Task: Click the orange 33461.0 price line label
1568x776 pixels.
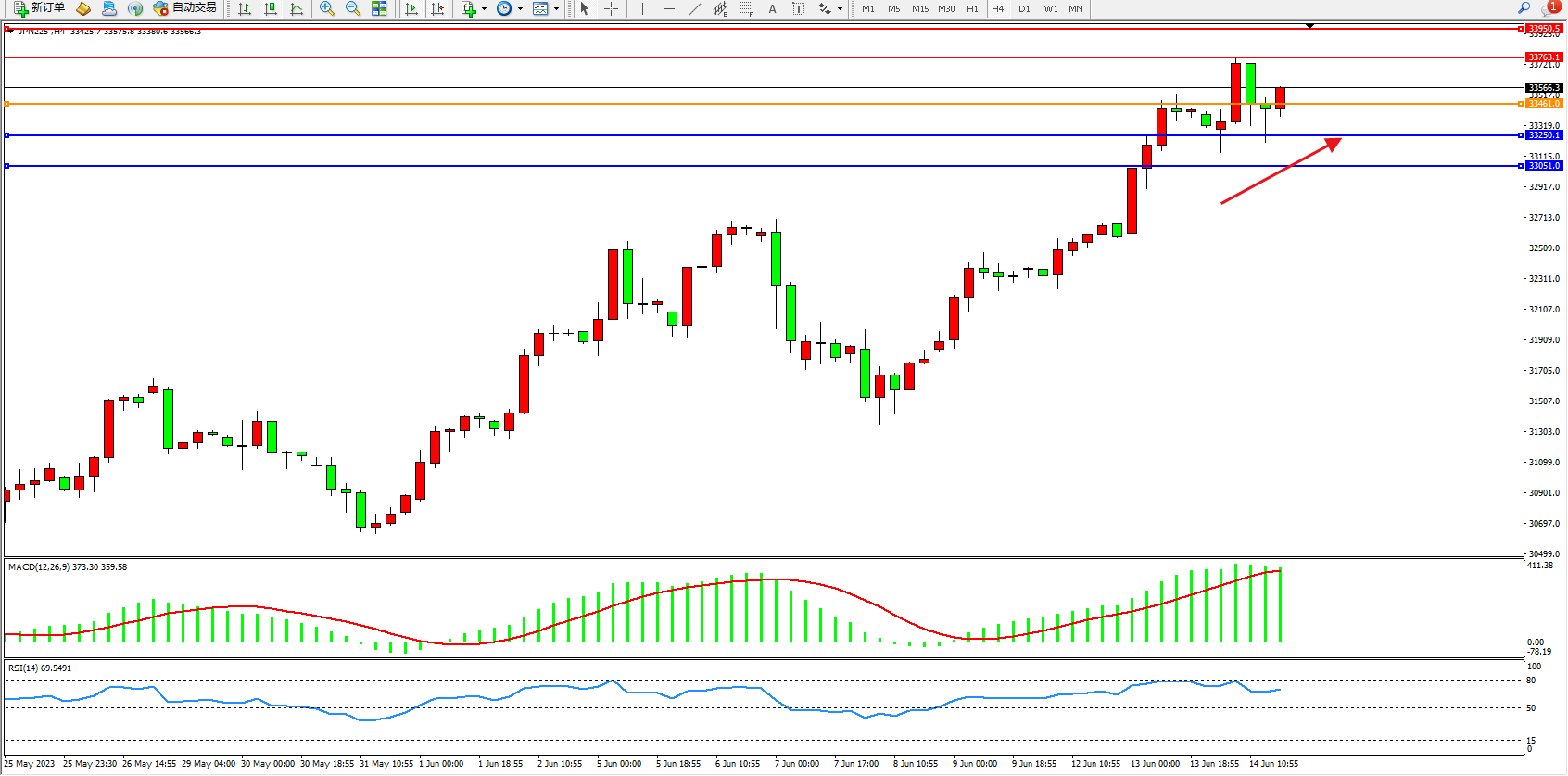Action: [1544, 104]
